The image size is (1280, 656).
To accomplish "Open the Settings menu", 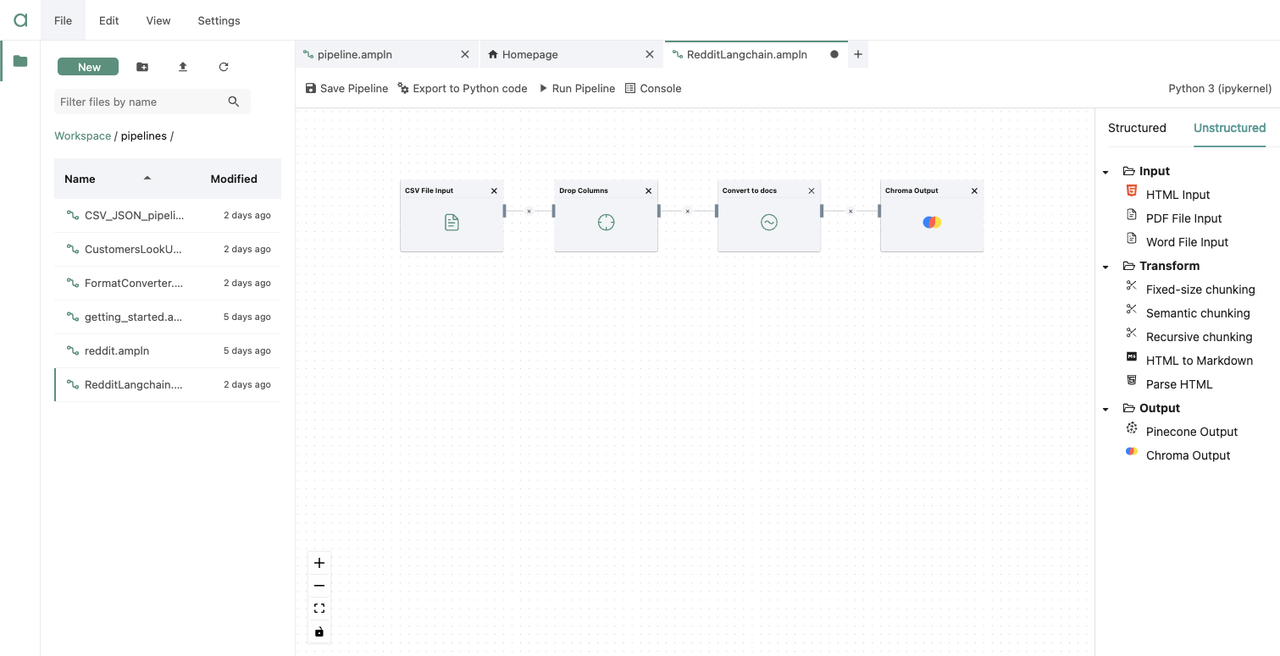I will [219, 20].
